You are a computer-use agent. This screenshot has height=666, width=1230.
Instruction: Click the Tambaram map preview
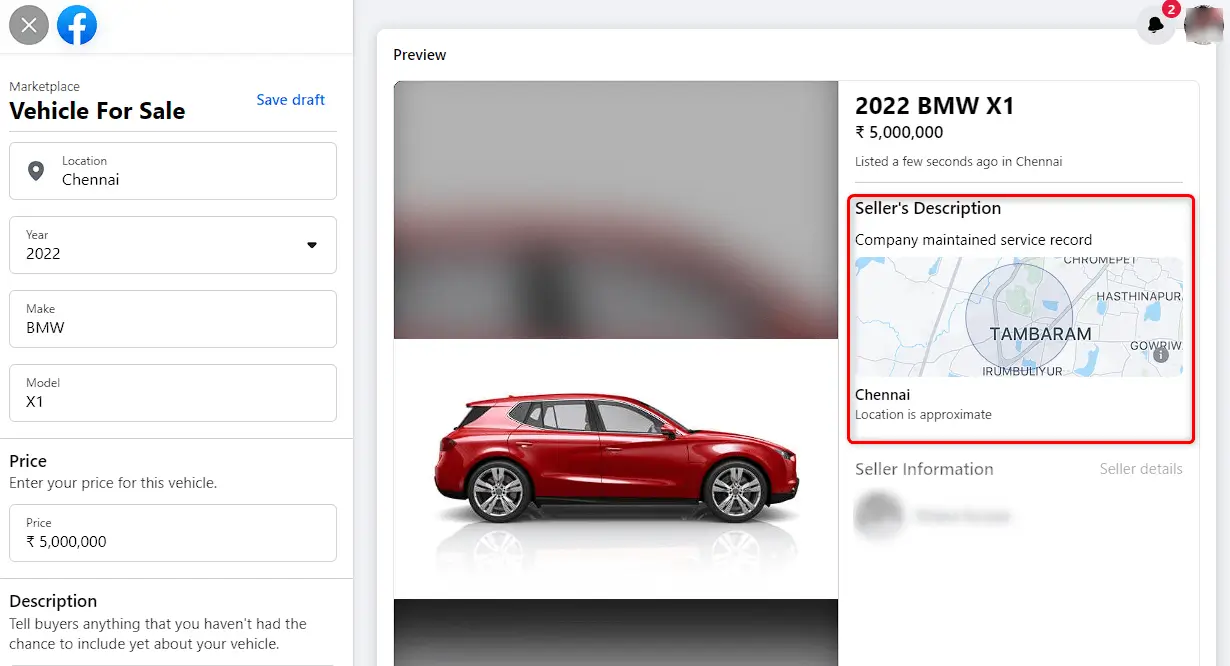1019,317
